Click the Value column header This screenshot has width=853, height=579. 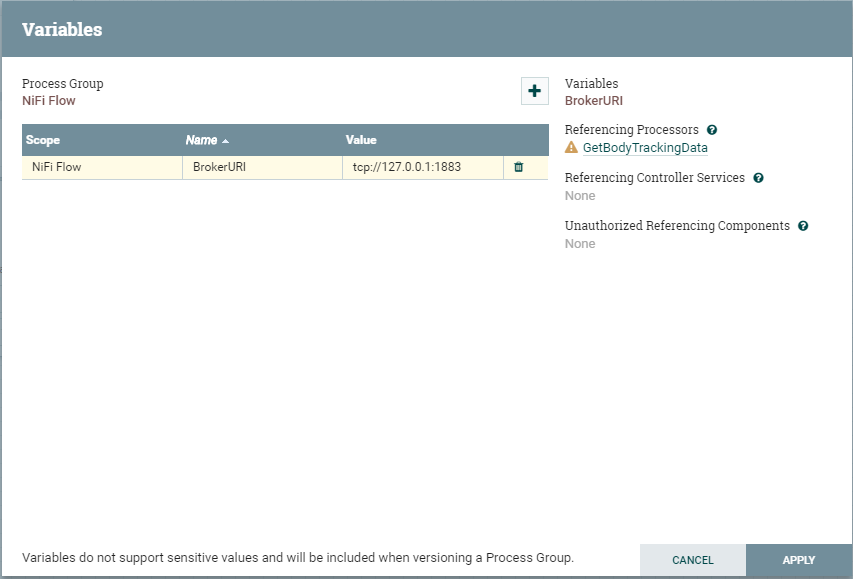click(x=361, y=140)
